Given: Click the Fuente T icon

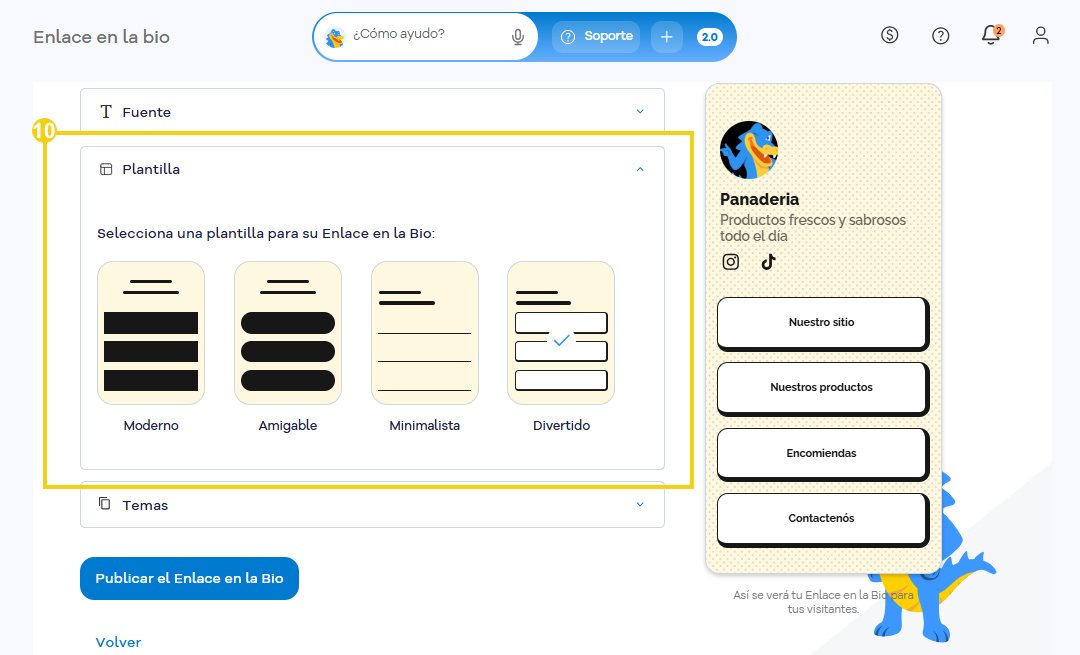Looking at the screenshot, I should (x=105, y=112).
